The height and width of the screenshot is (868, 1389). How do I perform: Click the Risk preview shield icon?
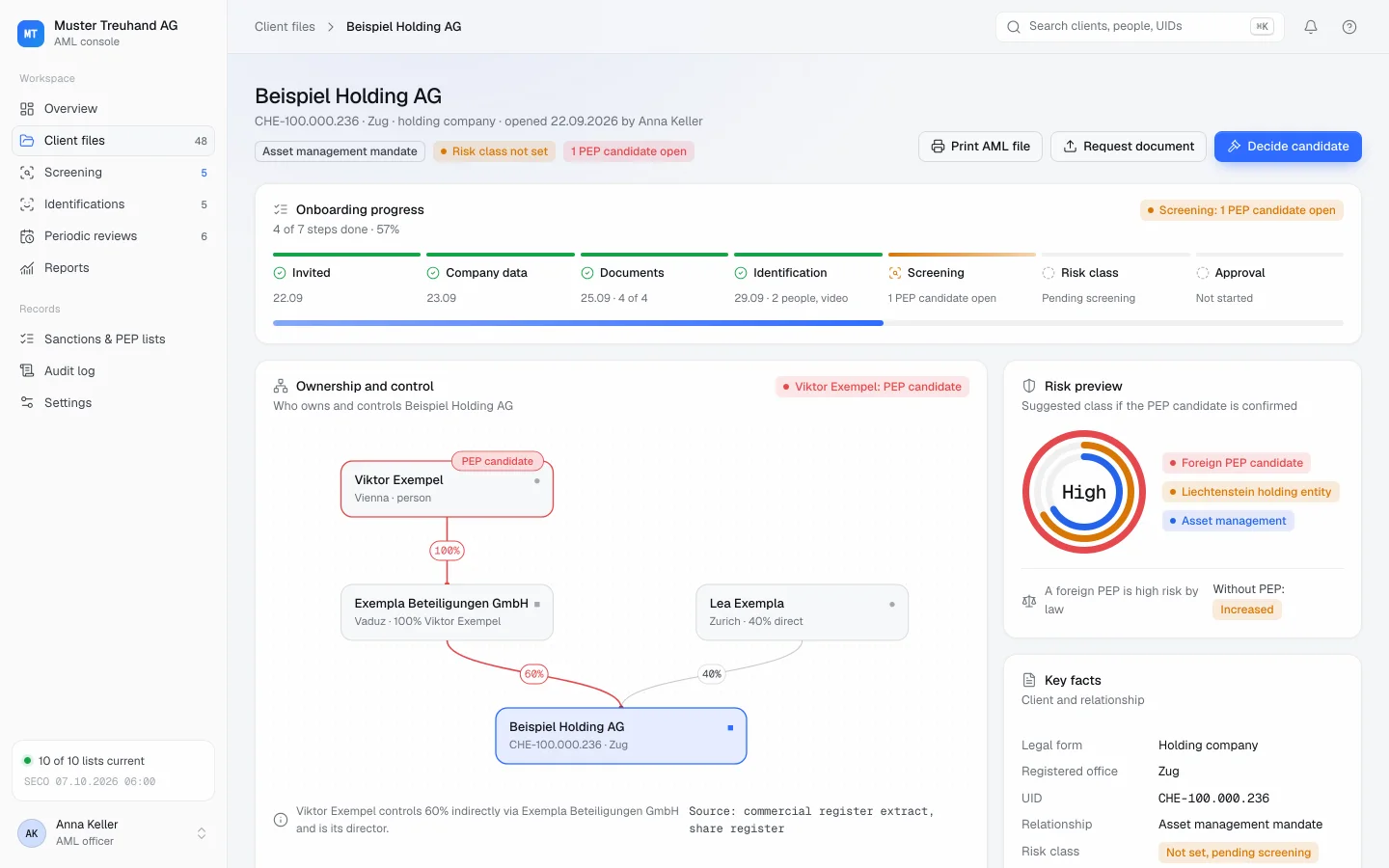click(x=1029, y=386)
